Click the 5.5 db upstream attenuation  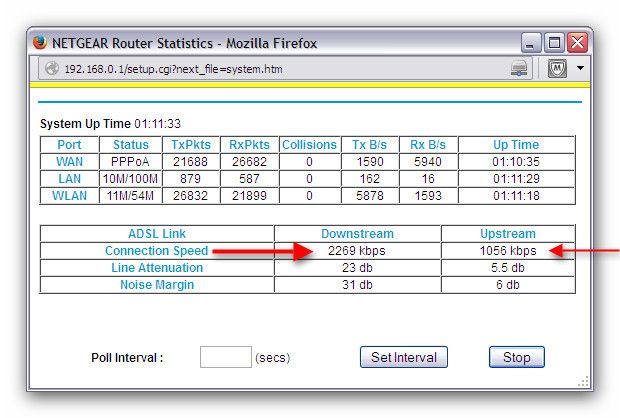tap(508, 268)
